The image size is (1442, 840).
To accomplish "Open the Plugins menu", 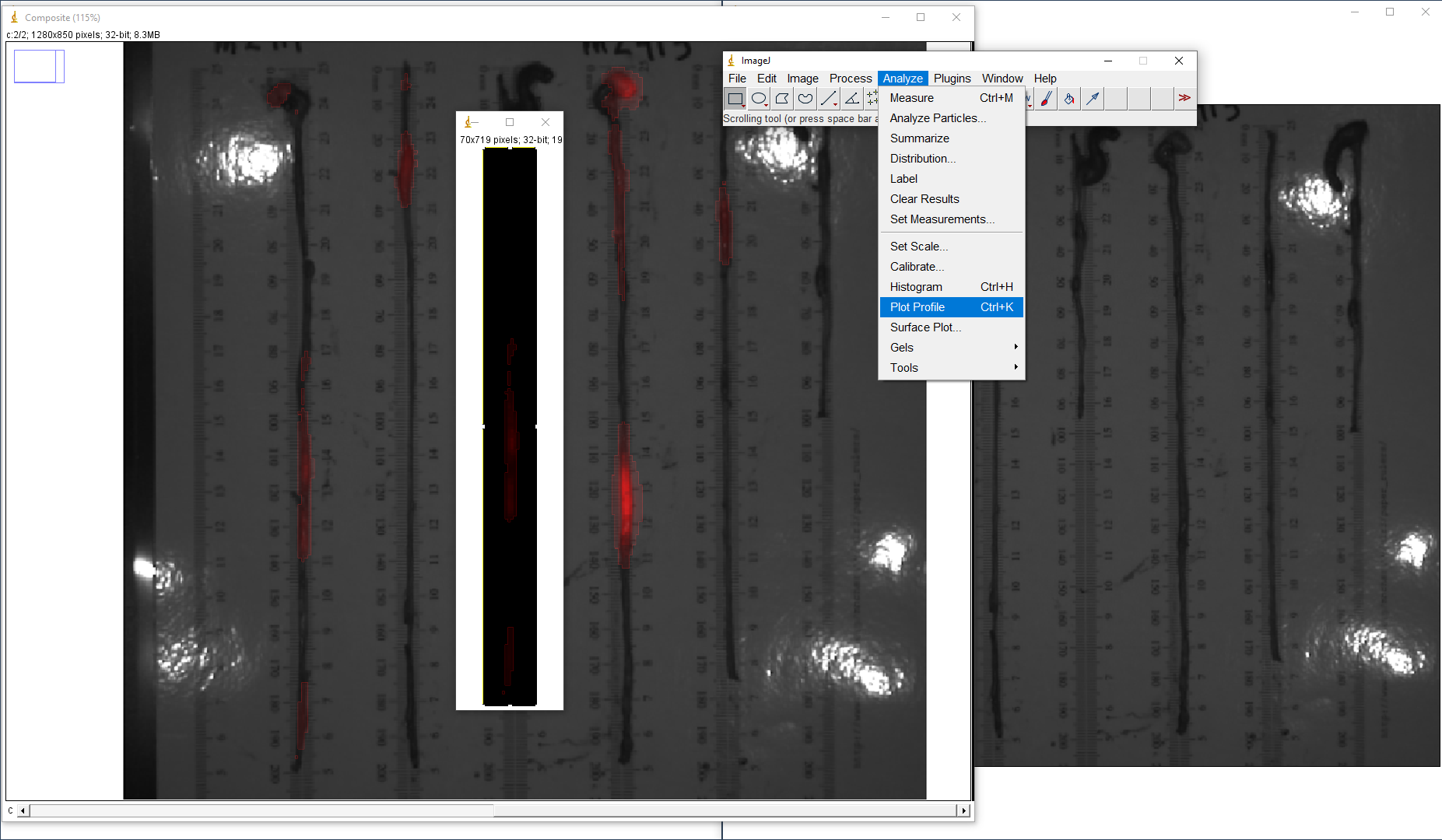I will pyautogui.click(x=952, y=79).
